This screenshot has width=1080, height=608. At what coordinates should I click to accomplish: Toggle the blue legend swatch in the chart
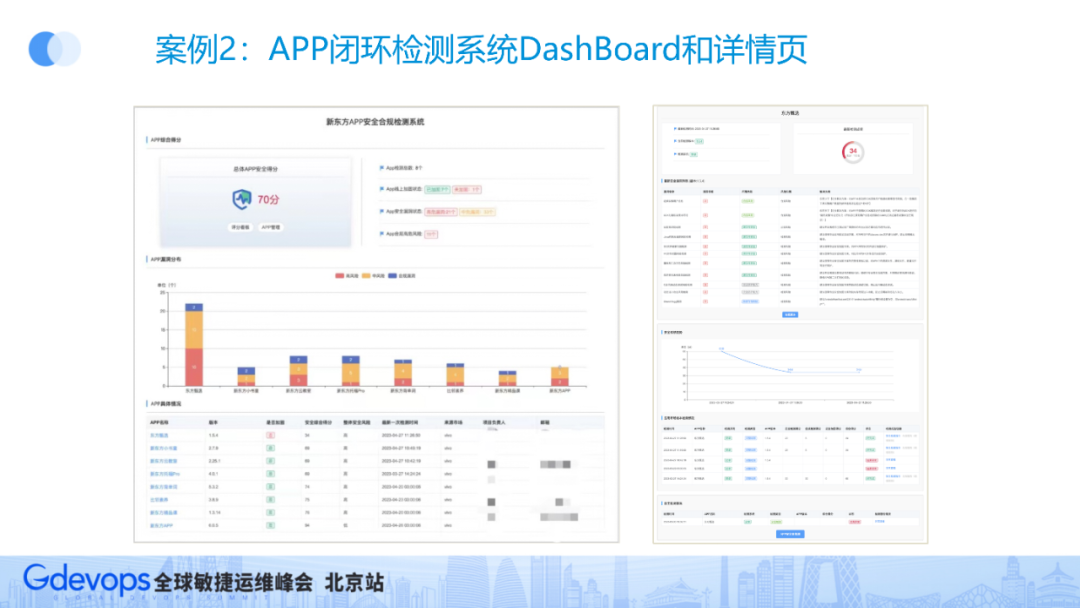click(x=393, y=275)
